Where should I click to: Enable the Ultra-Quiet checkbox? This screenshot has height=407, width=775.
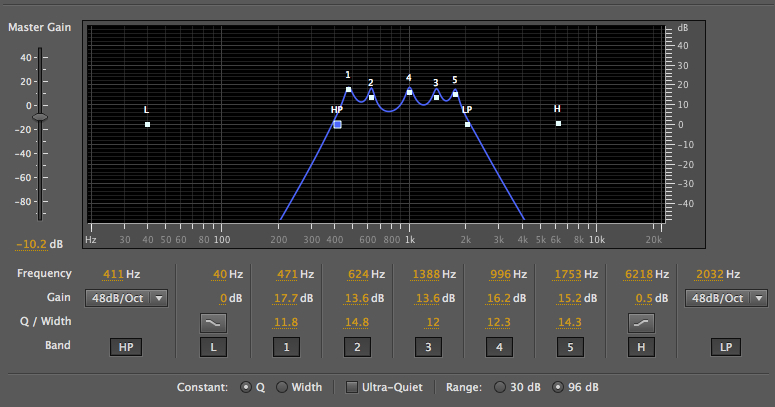pos(352,387)
